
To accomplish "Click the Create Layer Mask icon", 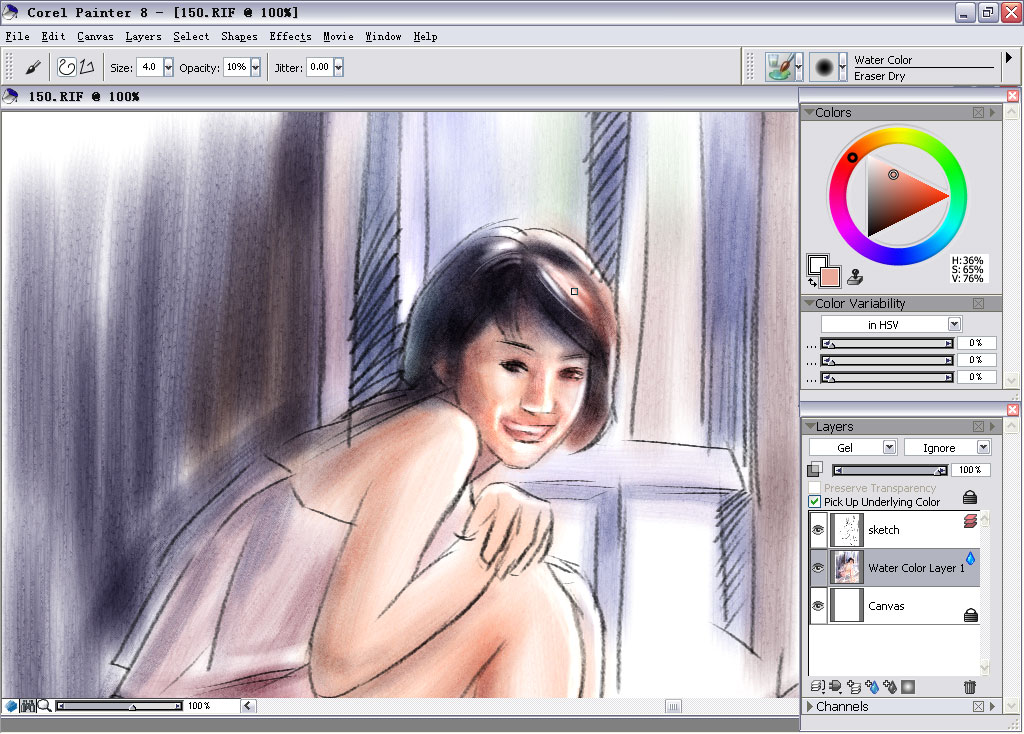I will [x=908, y=686].
